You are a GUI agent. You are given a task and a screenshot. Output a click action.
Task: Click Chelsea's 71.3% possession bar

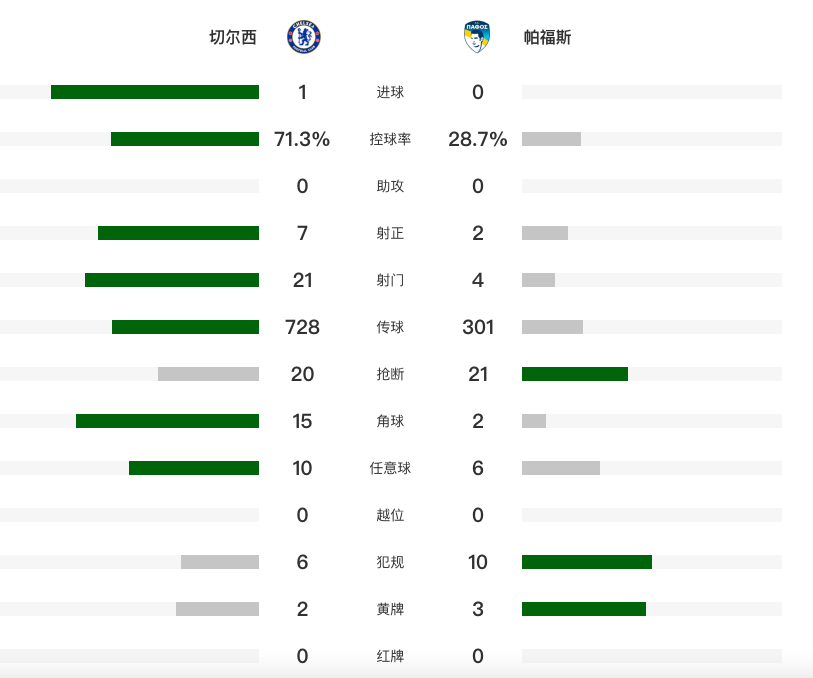pos(185,139)
